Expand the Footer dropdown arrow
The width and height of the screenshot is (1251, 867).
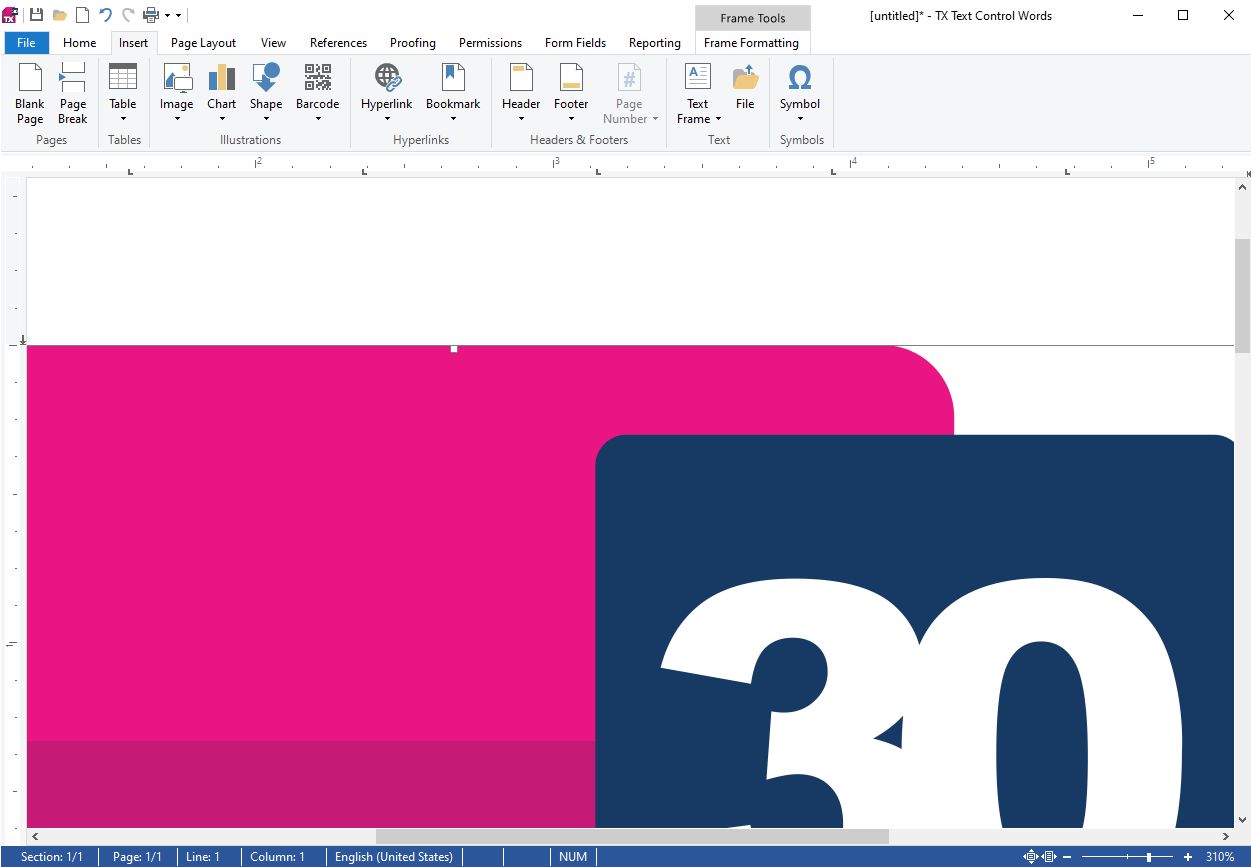pyautogui.click(x=571, y=119)
